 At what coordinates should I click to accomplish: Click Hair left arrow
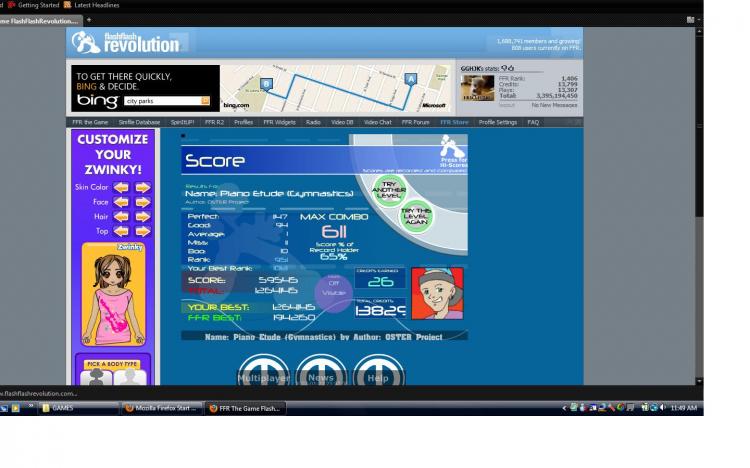(x=121, y=217)
